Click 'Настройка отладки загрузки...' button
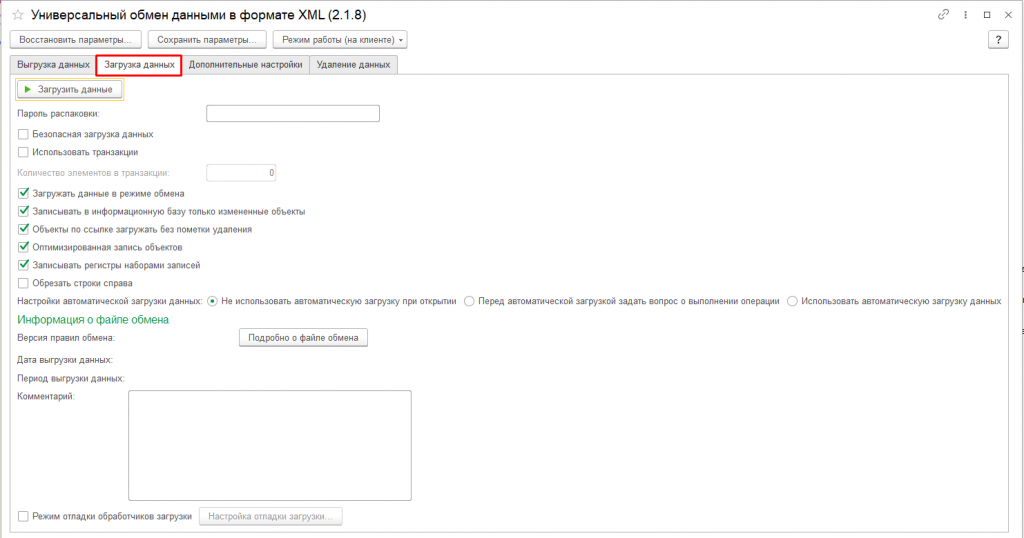 270,516
